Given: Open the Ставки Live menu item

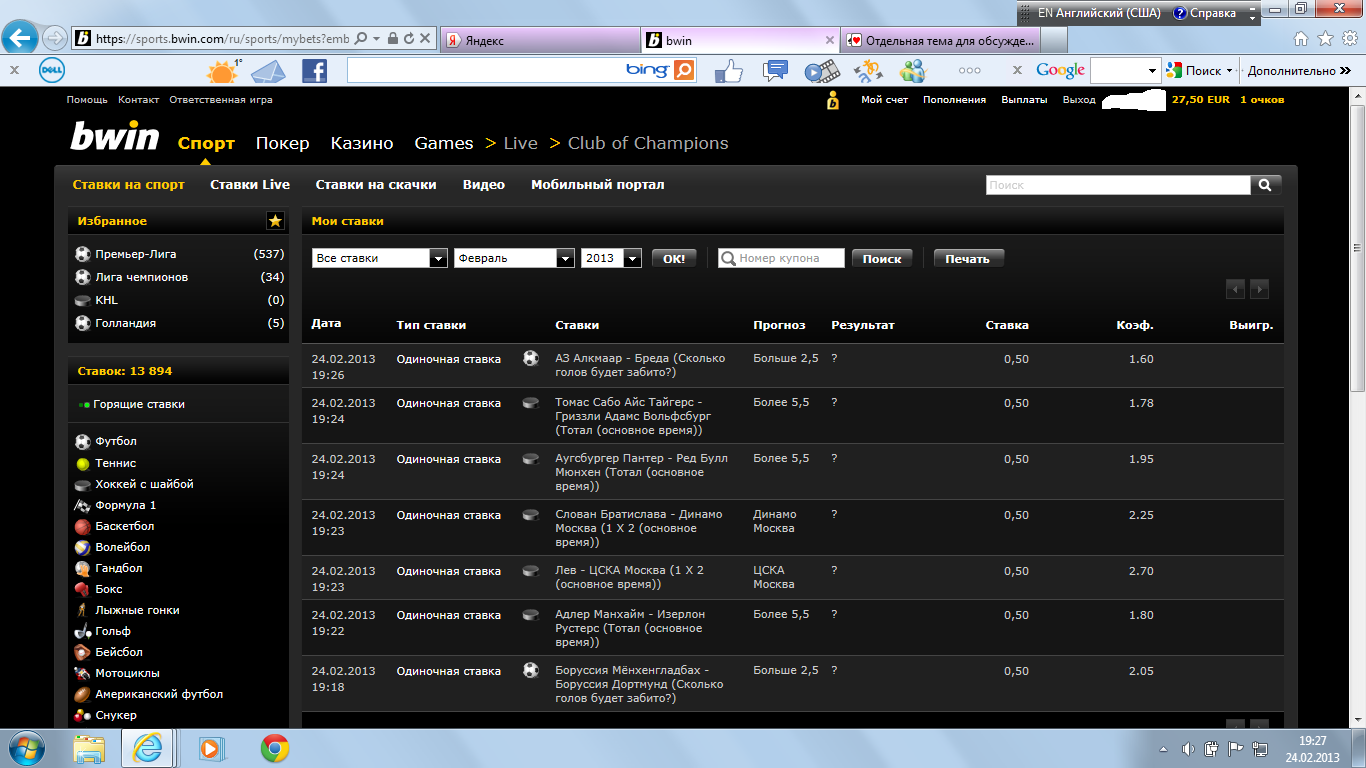Looking at the screenshot, I should [250, 185].
